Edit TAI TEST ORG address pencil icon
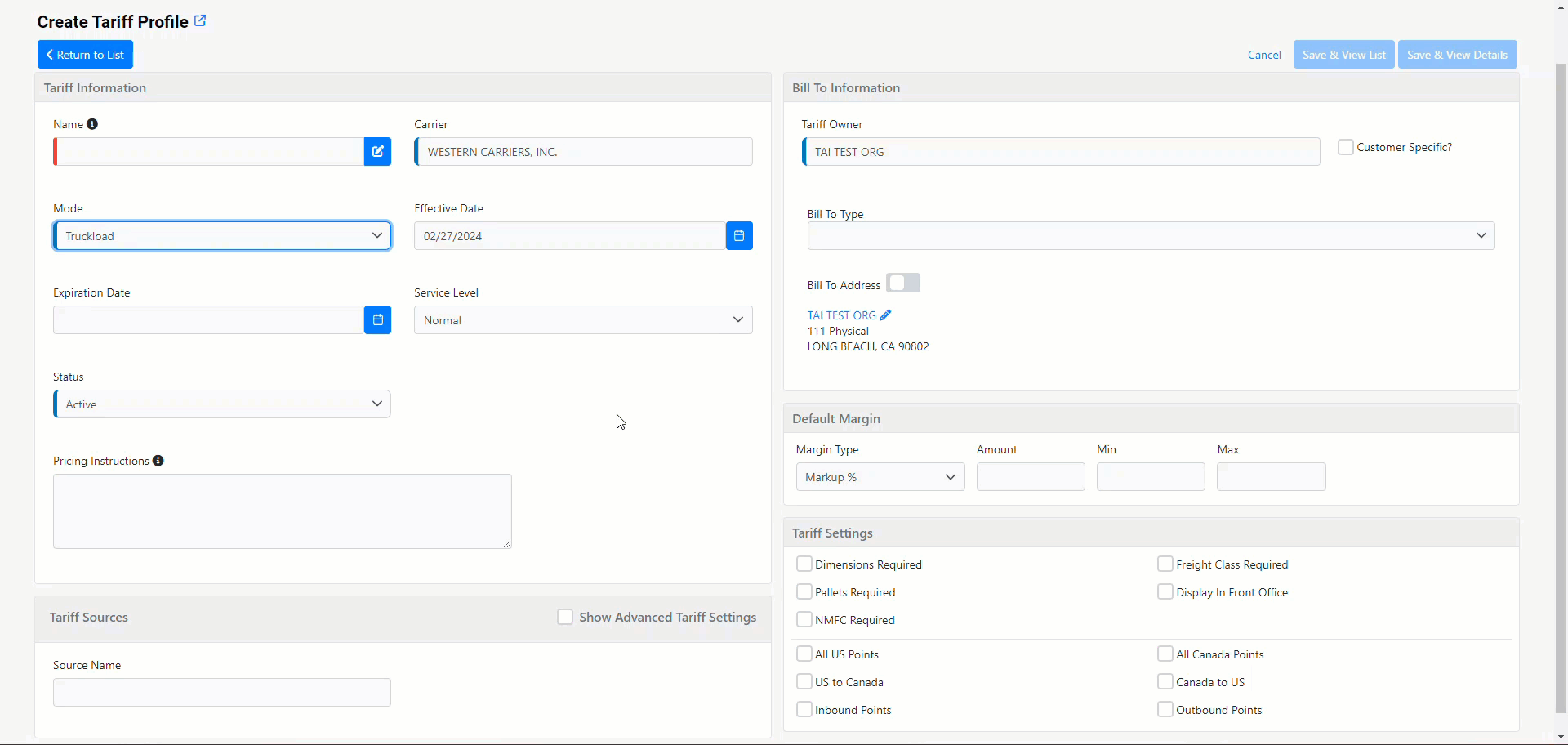The height and width of the screenshot is (745, 1568). tap(885, 315)
